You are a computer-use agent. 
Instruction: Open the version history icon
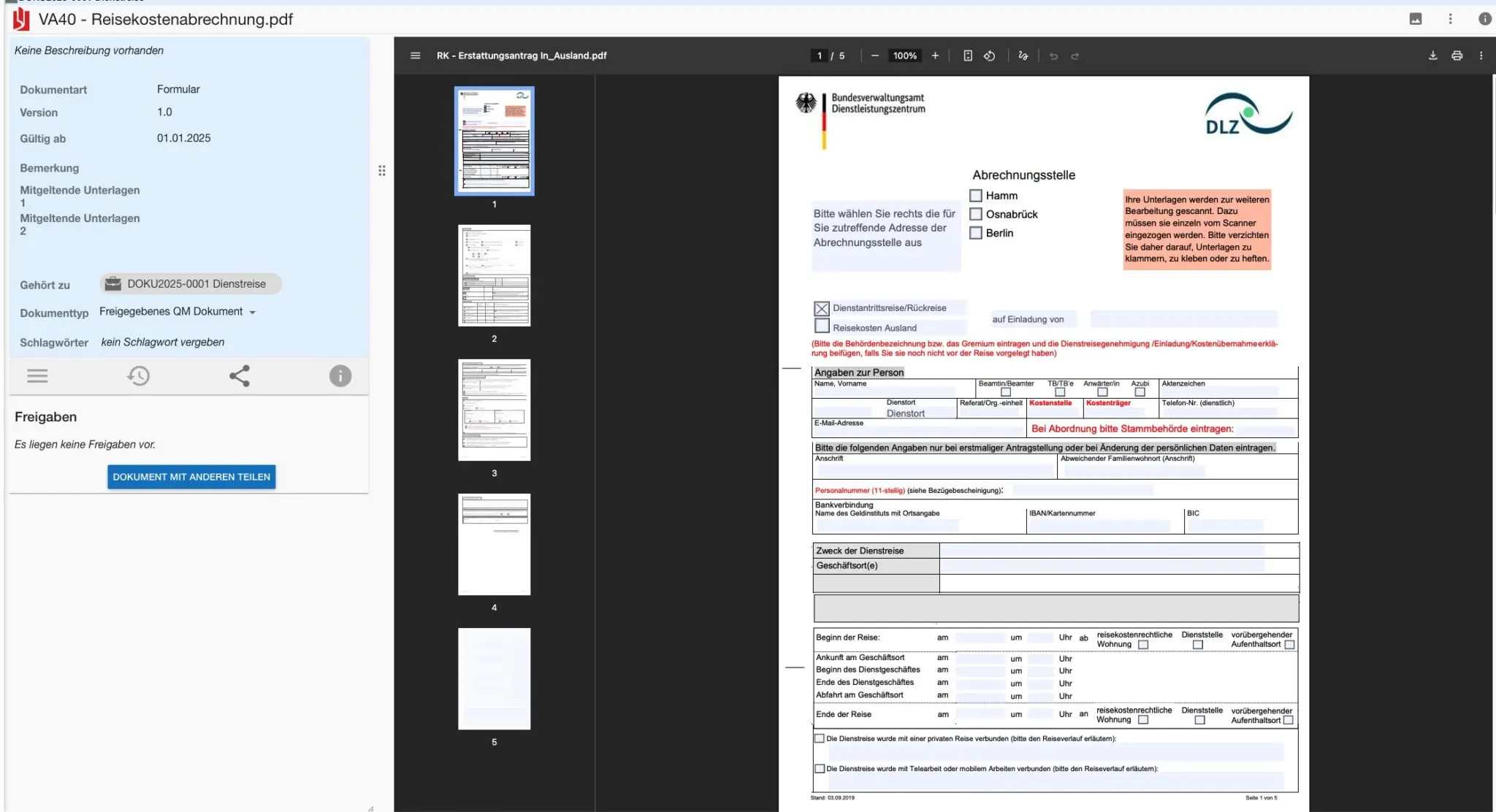tap(138, 376)
